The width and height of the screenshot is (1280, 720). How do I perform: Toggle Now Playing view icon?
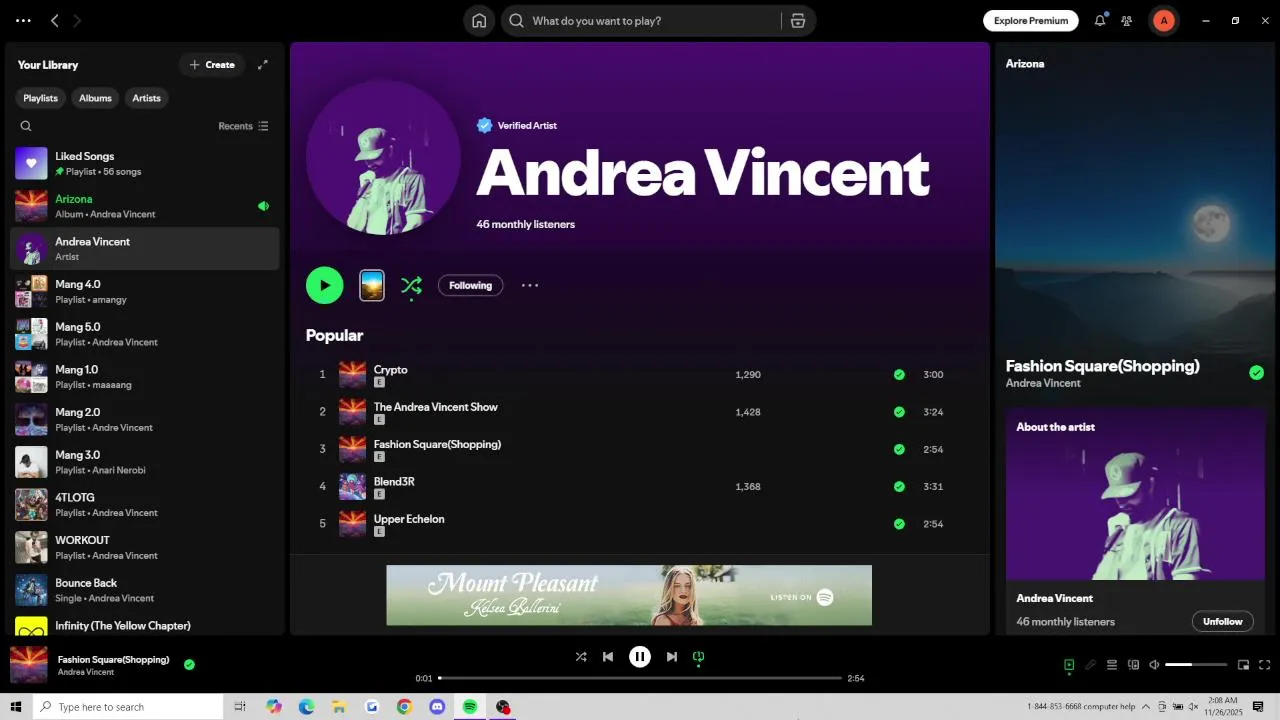[1069, 665]
